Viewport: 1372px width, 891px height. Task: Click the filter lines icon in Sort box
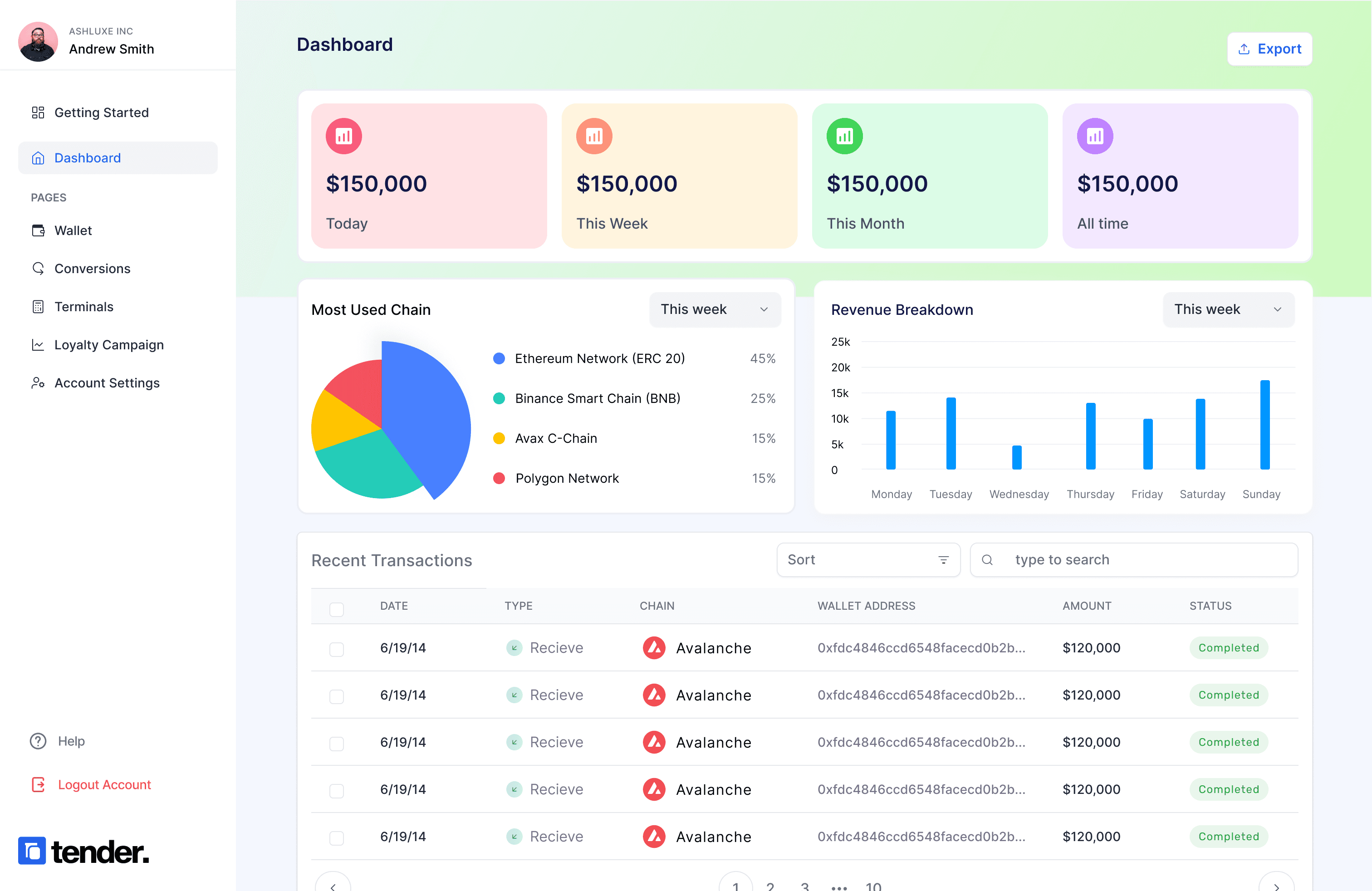943,560
